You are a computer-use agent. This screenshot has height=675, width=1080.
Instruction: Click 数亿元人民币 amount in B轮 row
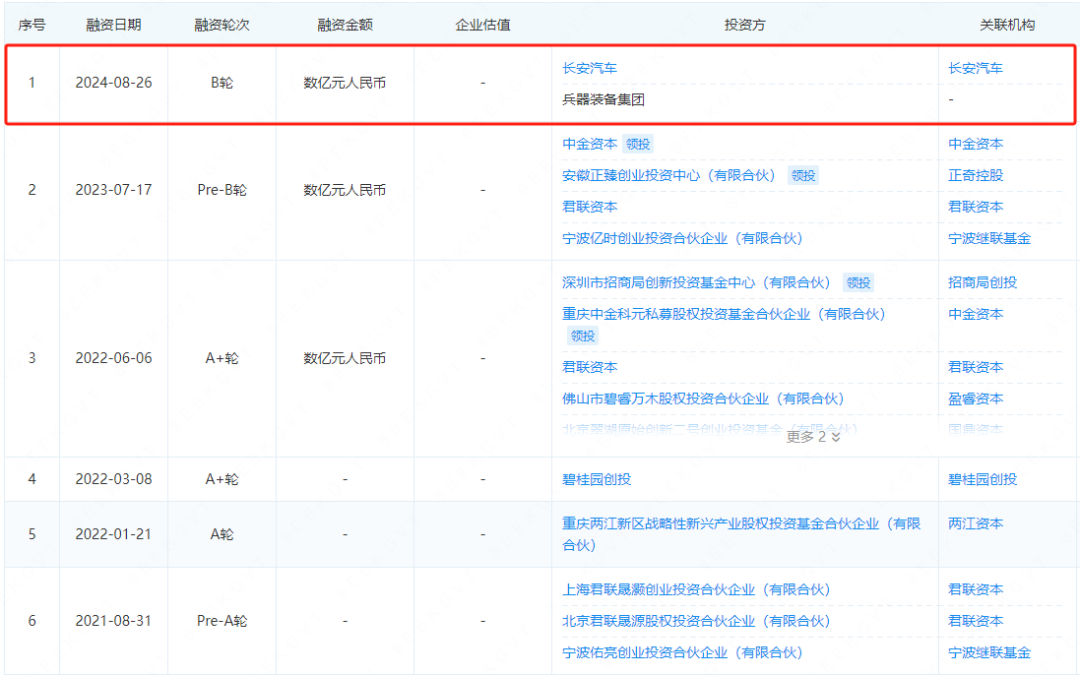(345, 83)
